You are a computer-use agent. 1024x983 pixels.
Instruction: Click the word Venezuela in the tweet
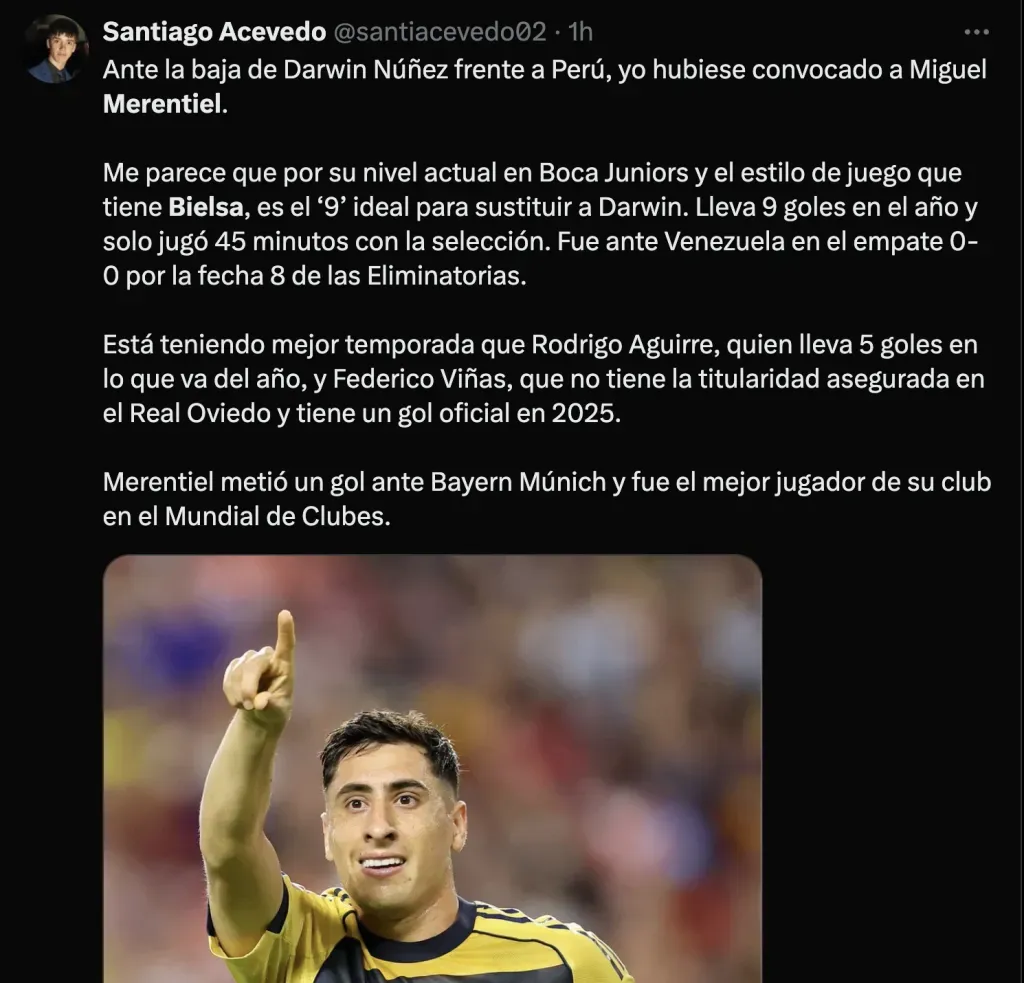click(x=724, y=242)
